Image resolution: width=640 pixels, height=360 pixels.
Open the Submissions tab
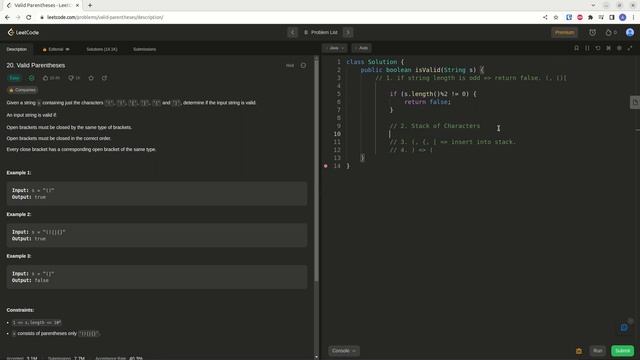pyautogui.click(x=144, y=49)
